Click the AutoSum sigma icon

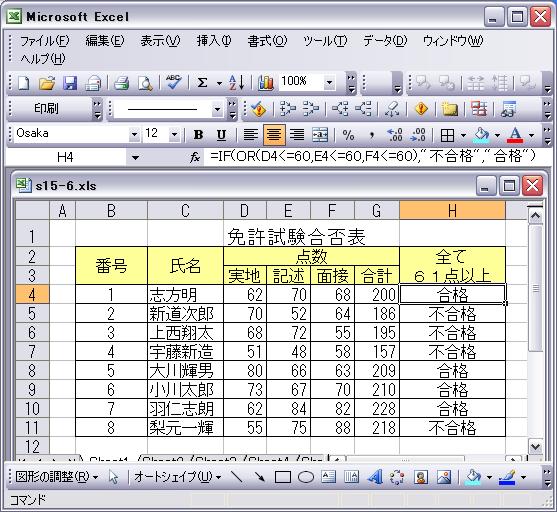202,83
